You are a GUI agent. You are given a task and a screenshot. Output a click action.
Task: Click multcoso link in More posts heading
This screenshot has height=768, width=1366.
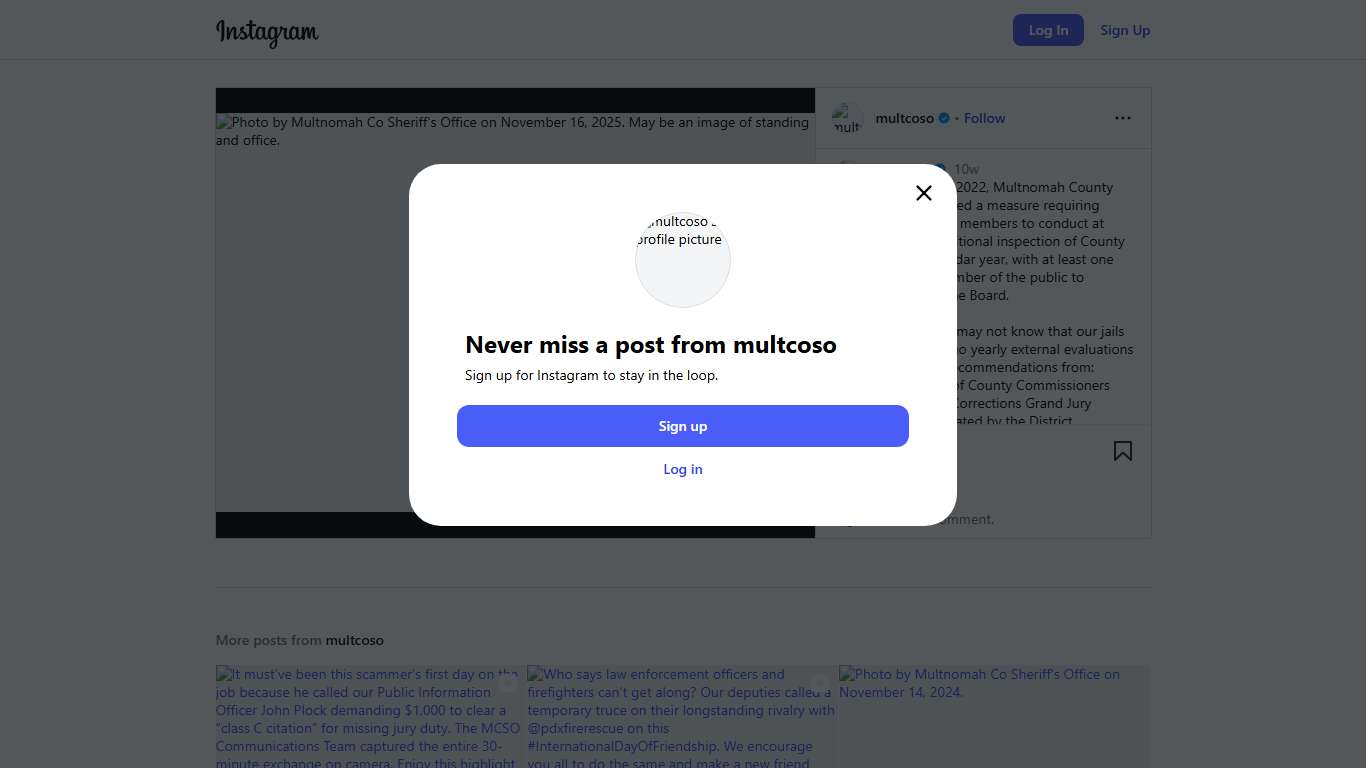pyautogui.click(x=355, y=640)
